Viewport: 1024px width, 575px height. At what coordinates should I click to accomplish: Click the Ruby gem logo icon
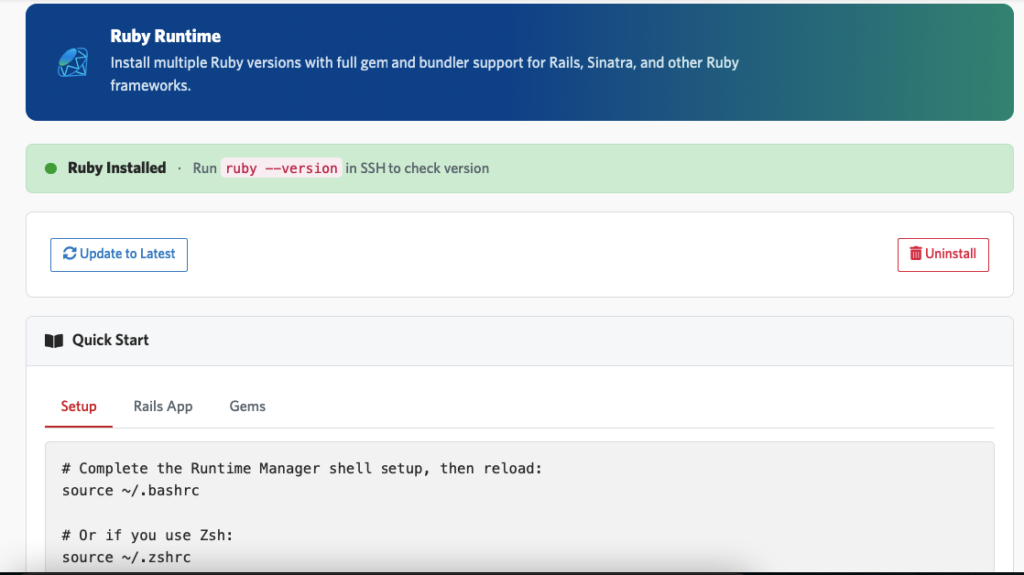[72, 63]
